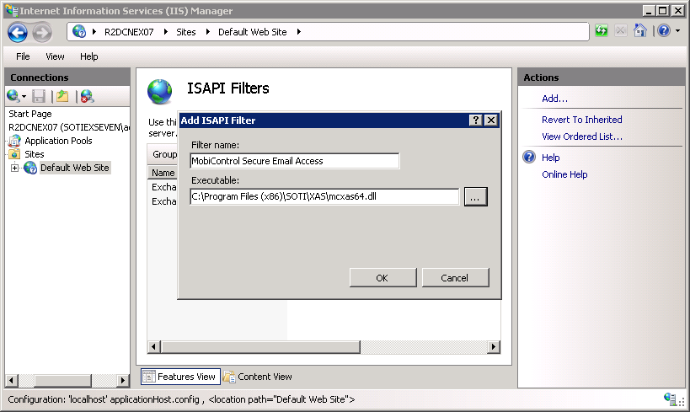
Task: Click the Stop icon in the top toolbar
Action: coord(620,31)
